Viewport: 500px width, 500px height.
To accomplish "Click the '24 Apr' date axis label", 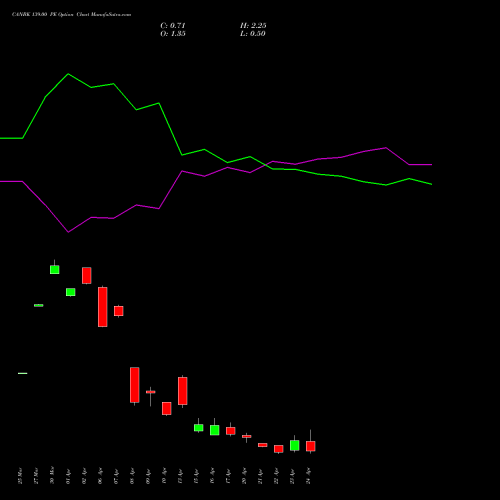I will (308, 476).
